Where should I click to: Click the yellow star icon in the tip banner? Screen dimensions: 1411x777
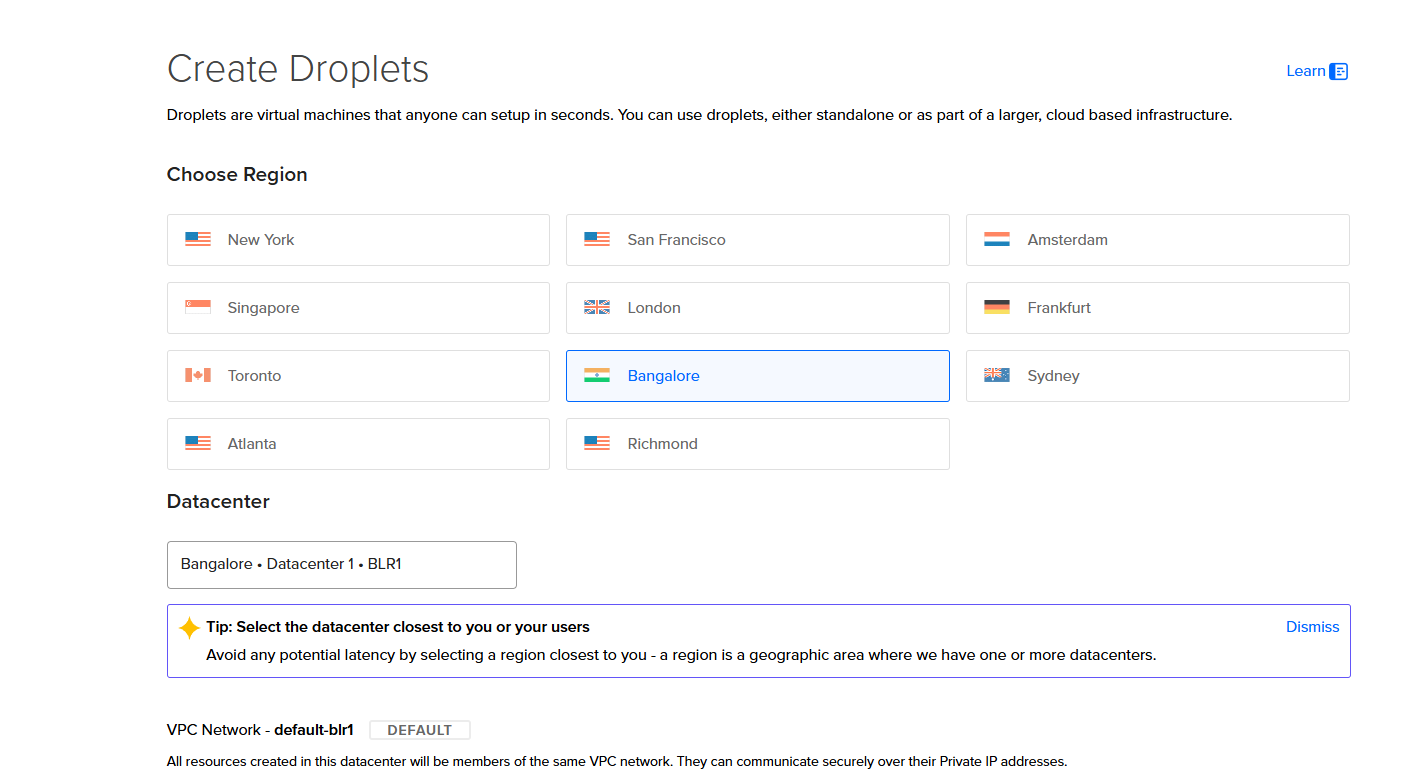[188, 627]
